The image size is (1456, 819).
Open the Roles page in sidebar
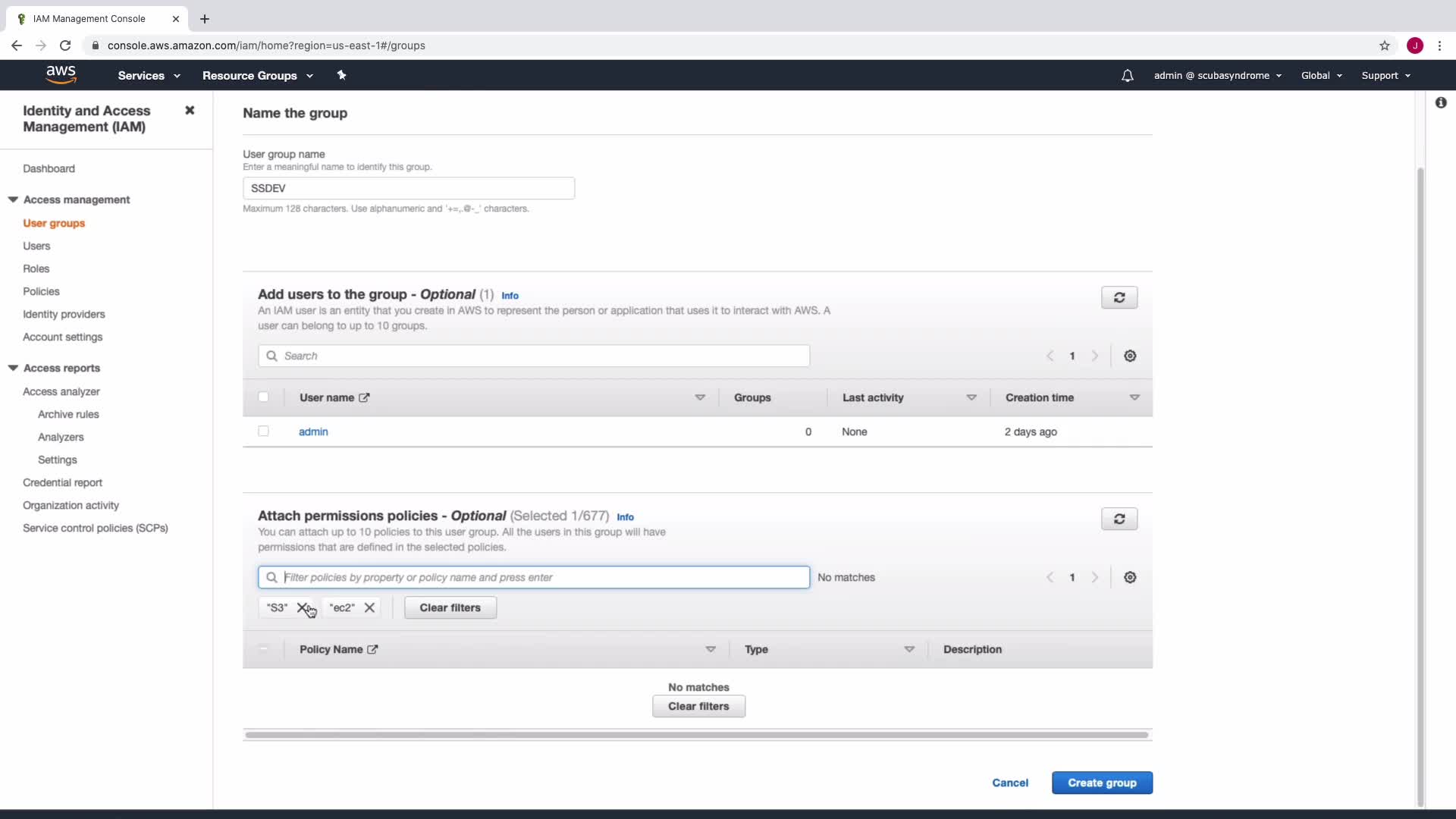tap(36, 268)
